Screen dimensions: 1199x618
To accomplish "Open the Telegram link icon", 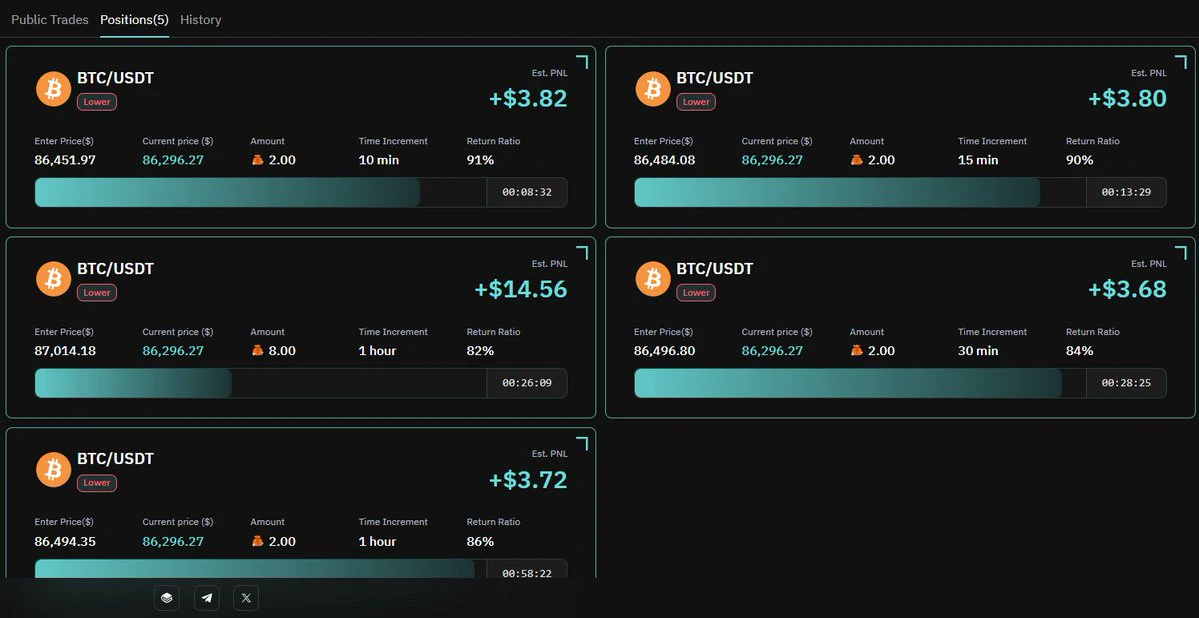I will pos(206,598).
